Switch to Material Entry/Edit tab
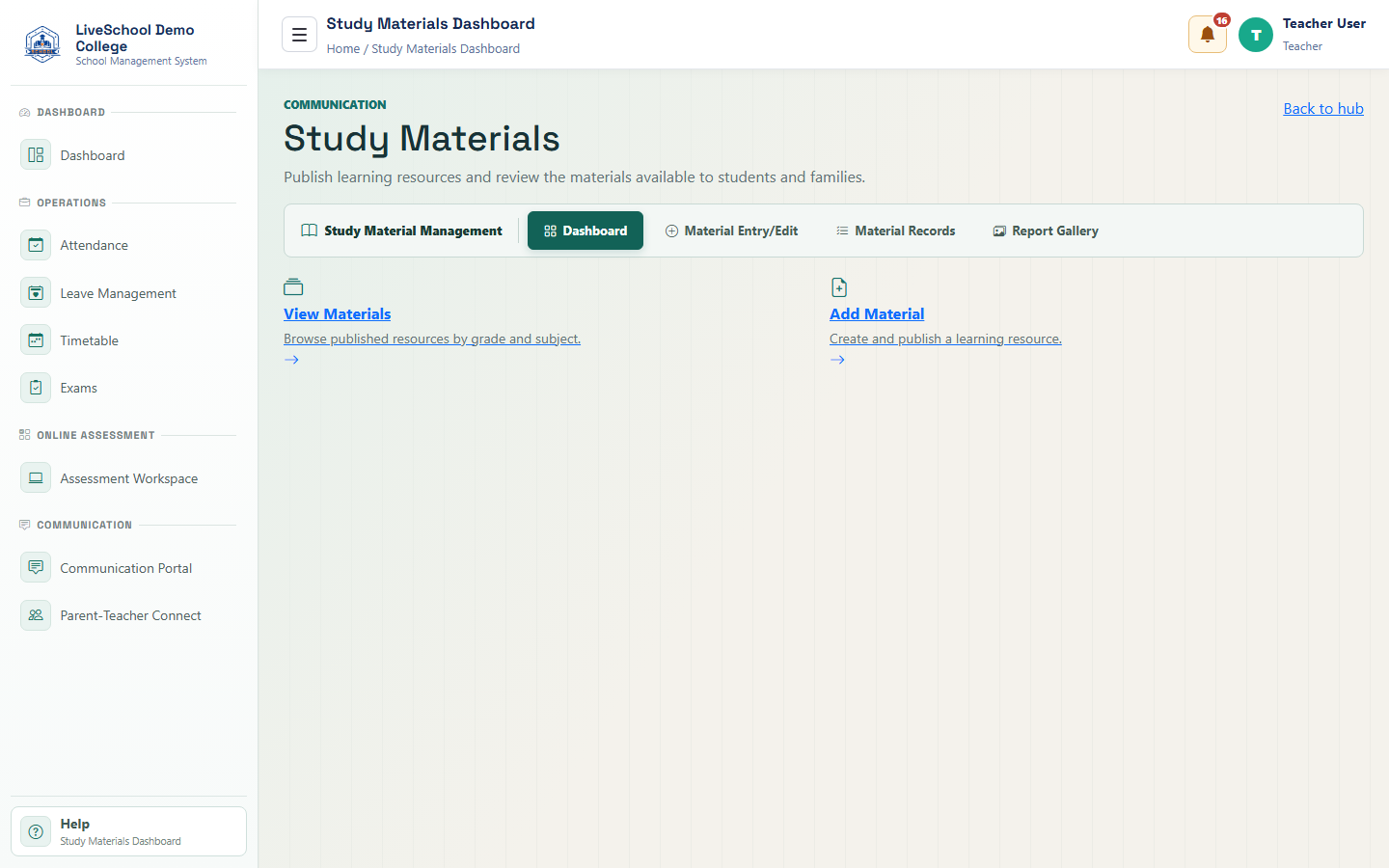Screen dimensions: 1389x868 click(x=732, y=231)
